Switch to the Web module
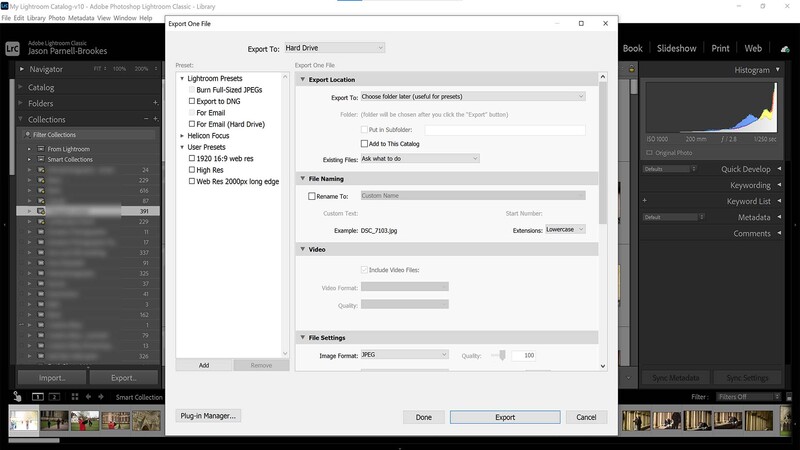 [753, 48]
